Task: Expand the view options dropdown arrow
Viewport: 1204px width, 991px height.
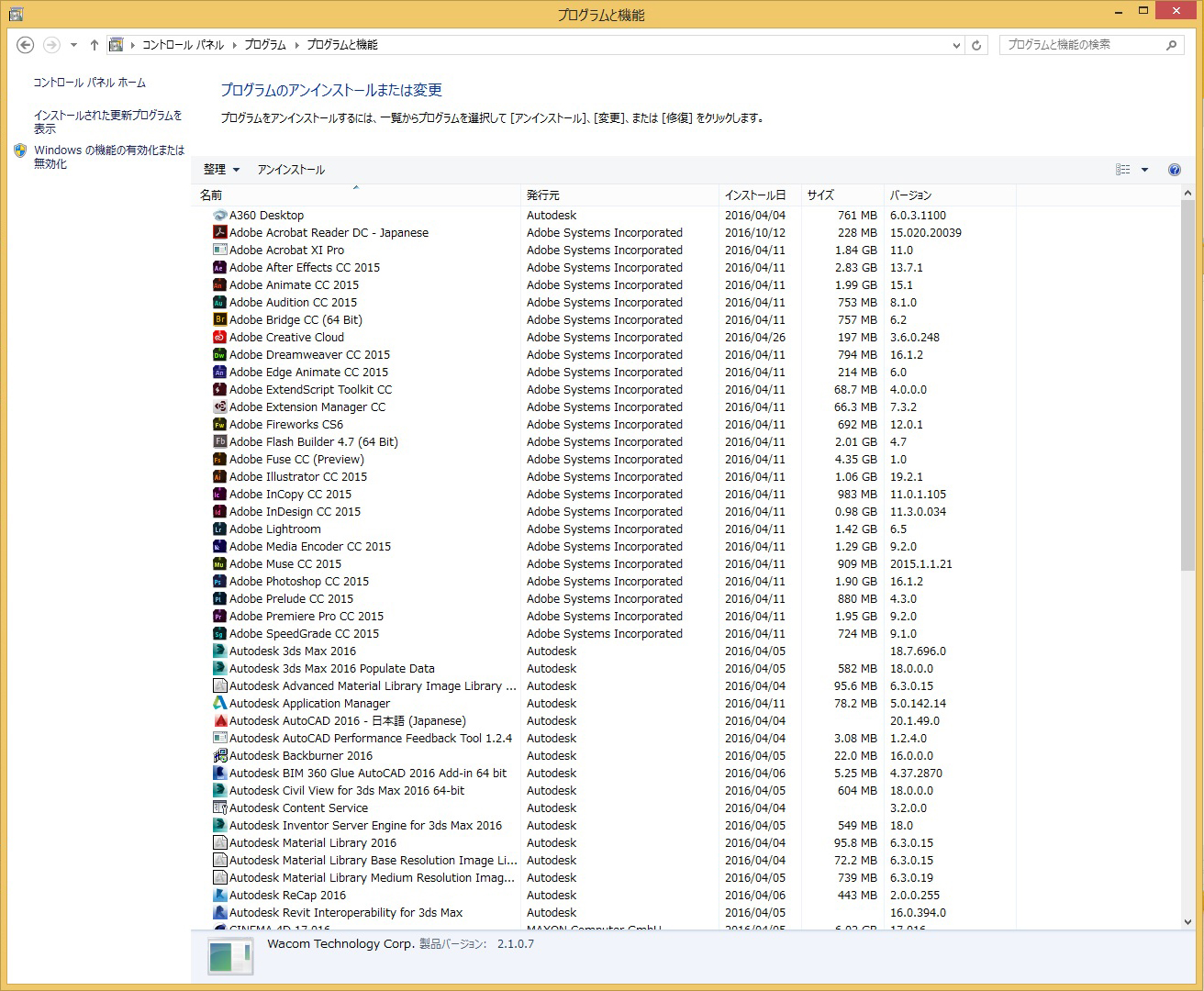Action: (1144, 170)
